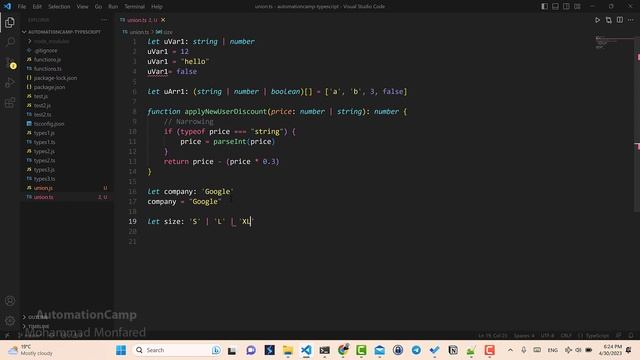Open test2.ts file
Screen dimensions: 640x360
[x=42, y=115]
